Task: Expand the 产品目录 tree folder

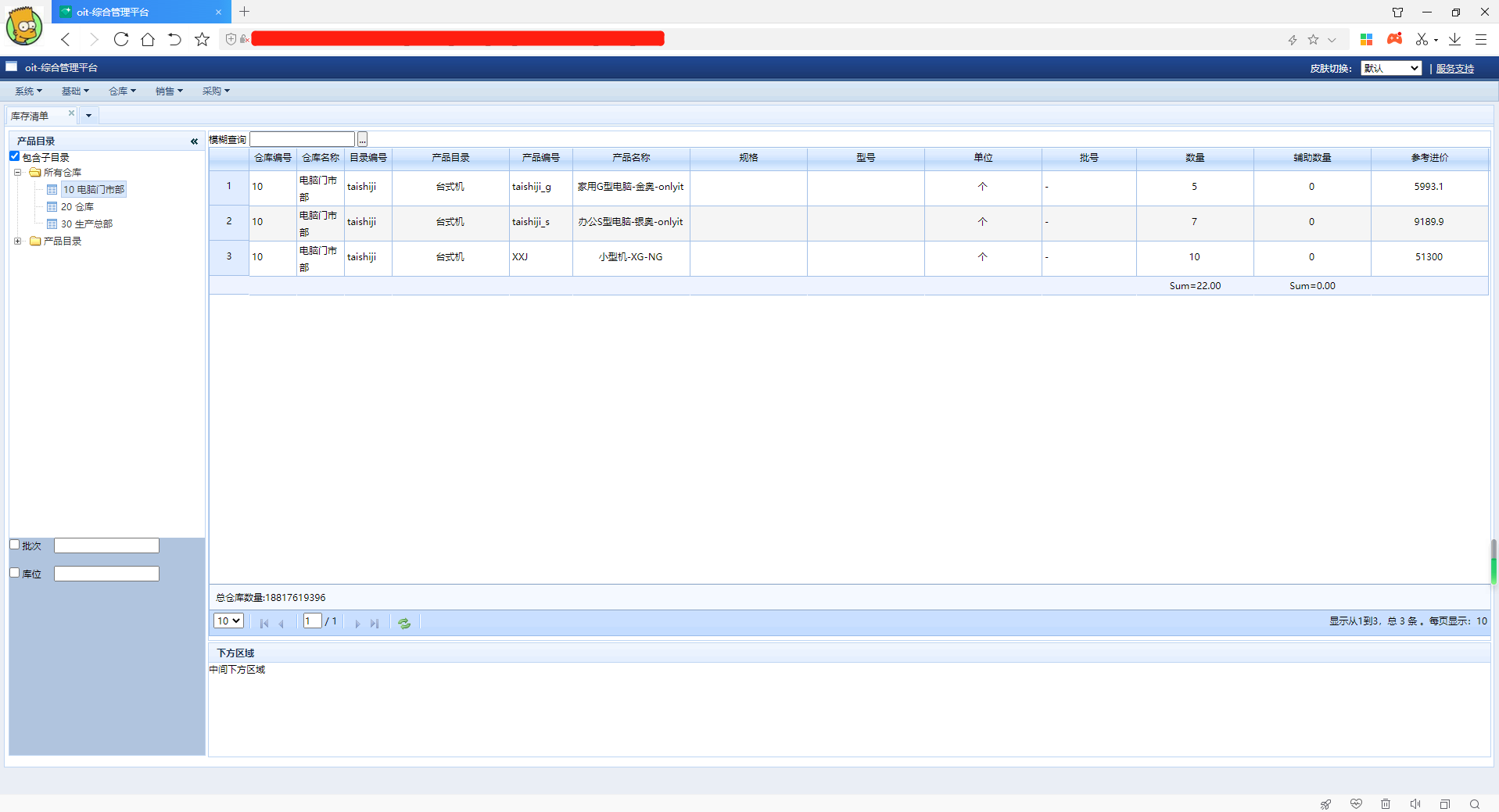Action: click(x=18, y=241)
